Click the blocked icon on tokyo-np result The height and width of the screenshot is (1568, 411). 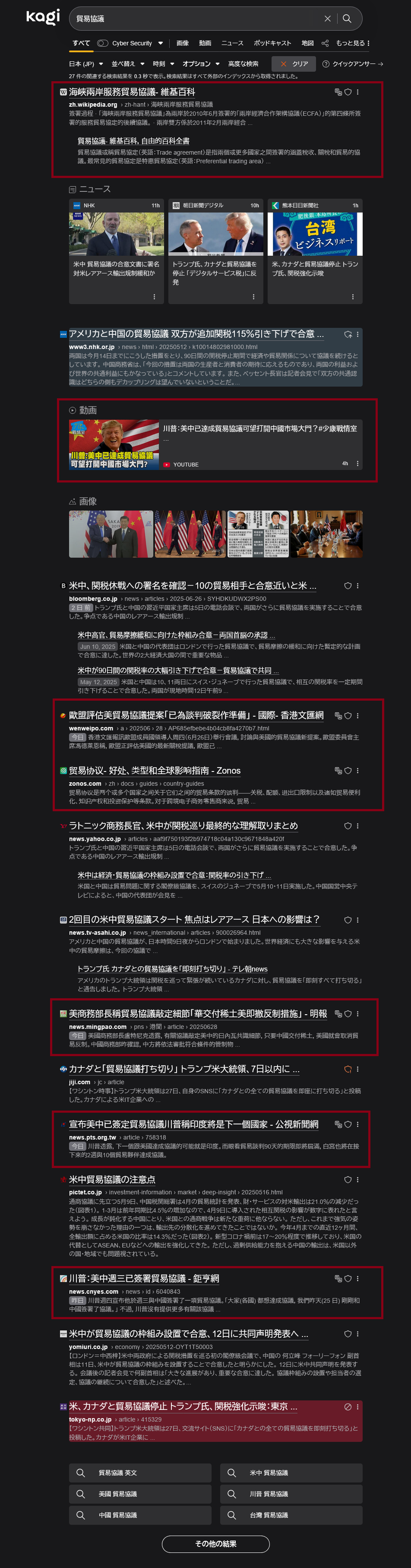[348, 1407]
